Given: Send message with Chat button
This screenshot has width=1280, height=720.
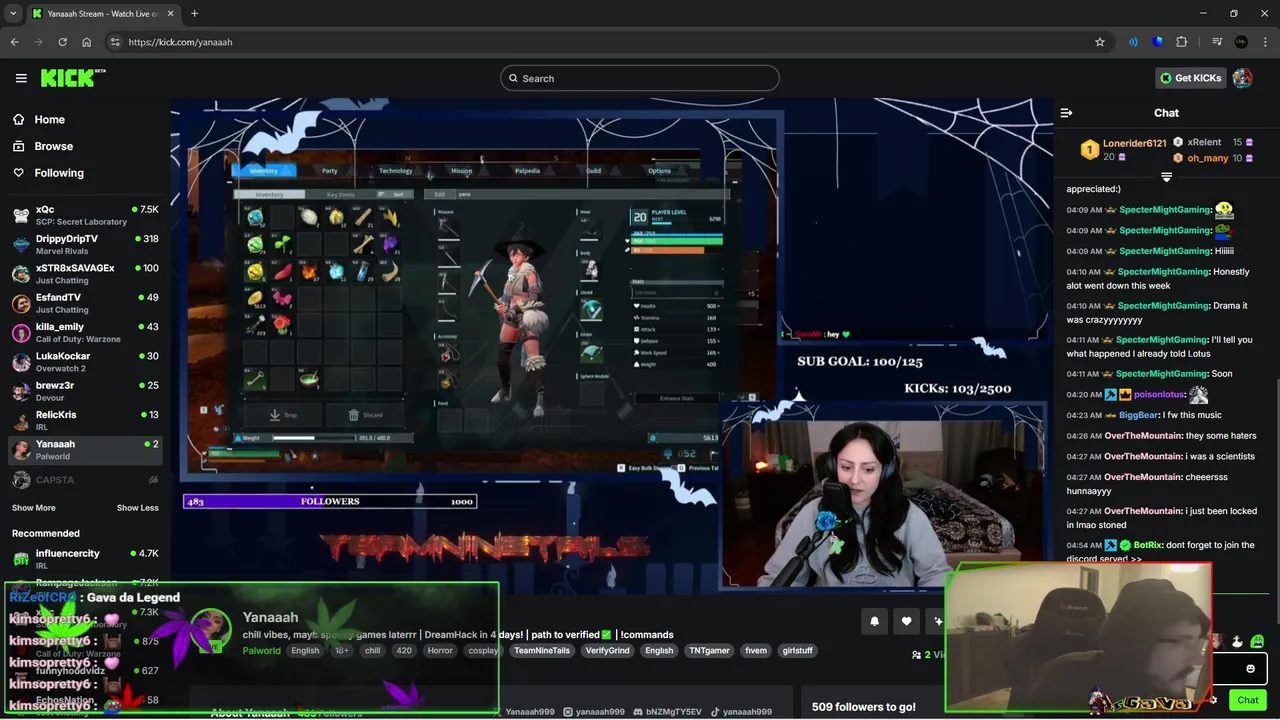Looking at the screenshot, I should [1247, 700].
